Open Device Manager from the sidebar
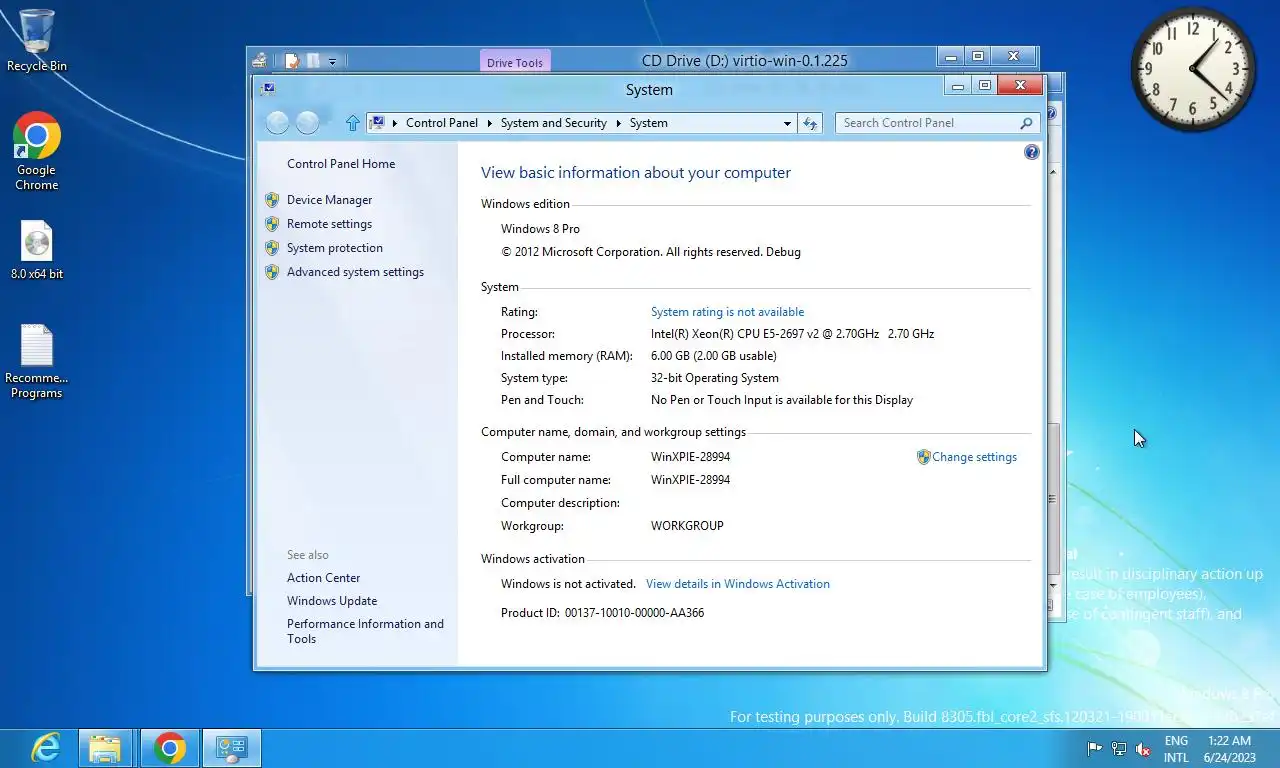This screenshot has width=1280, height=768. pos(329,200)
